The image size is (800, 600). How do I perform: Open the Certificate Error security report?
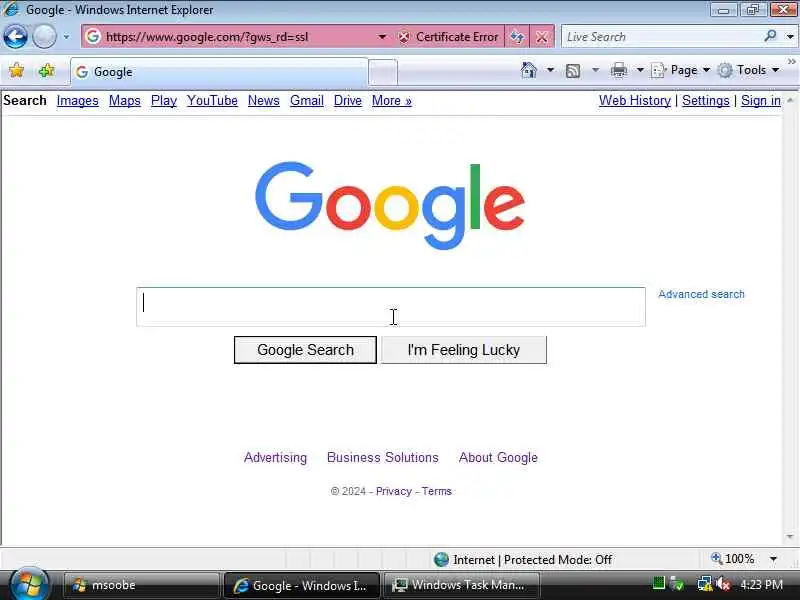click(448, 37)
